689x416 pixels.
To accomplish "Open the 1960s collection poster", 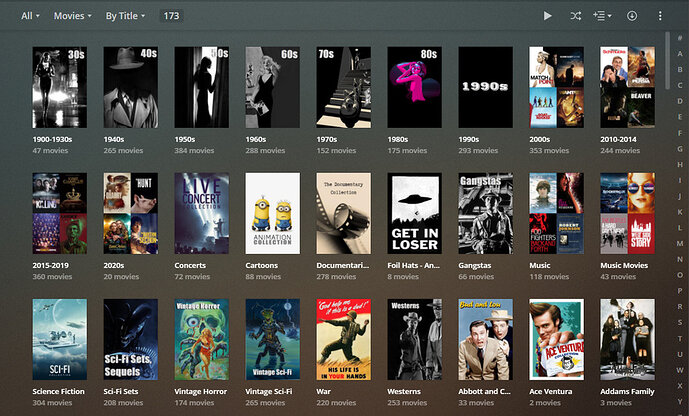I will coord(272,87).
